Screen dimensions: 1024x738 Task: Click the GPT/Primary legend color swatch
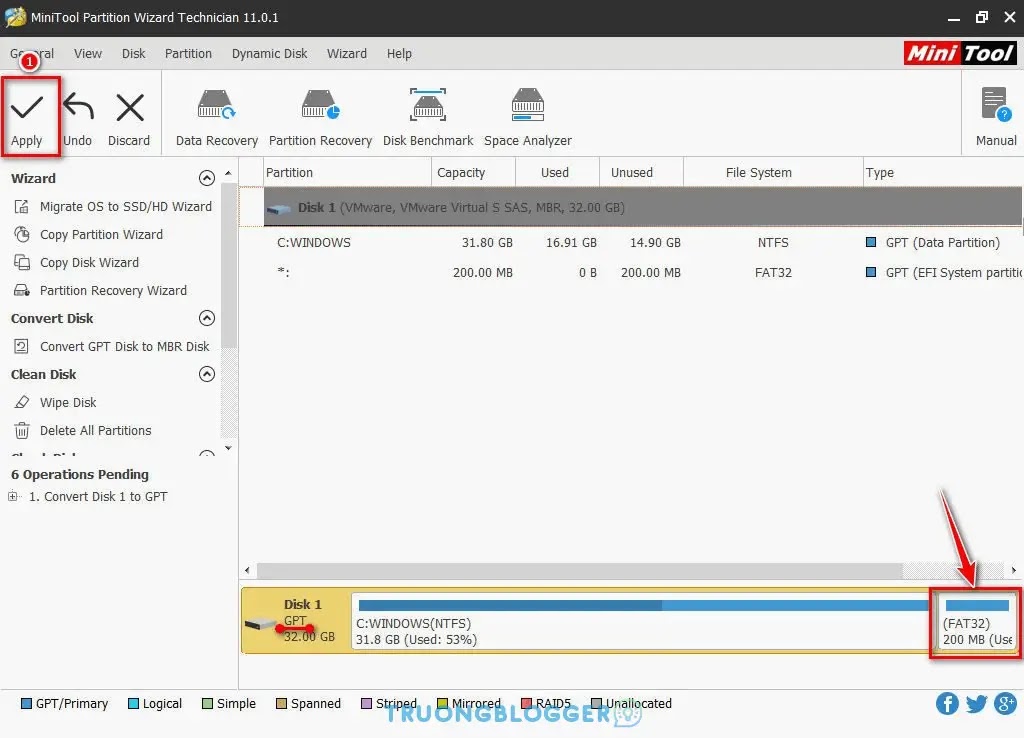click(26, 703)
